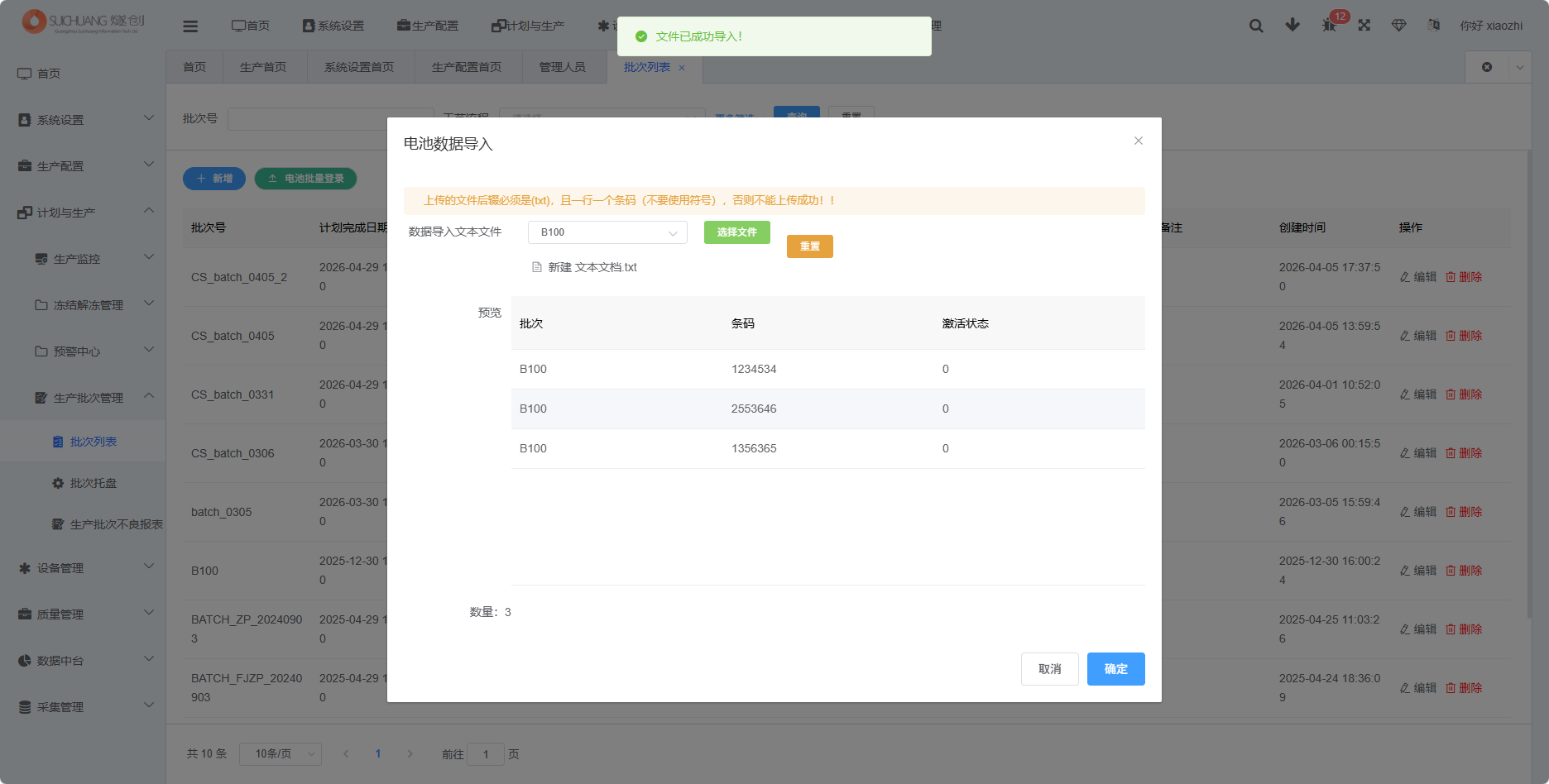Click the blue 新增 button
1549x784 pixels.
[214, 179]
